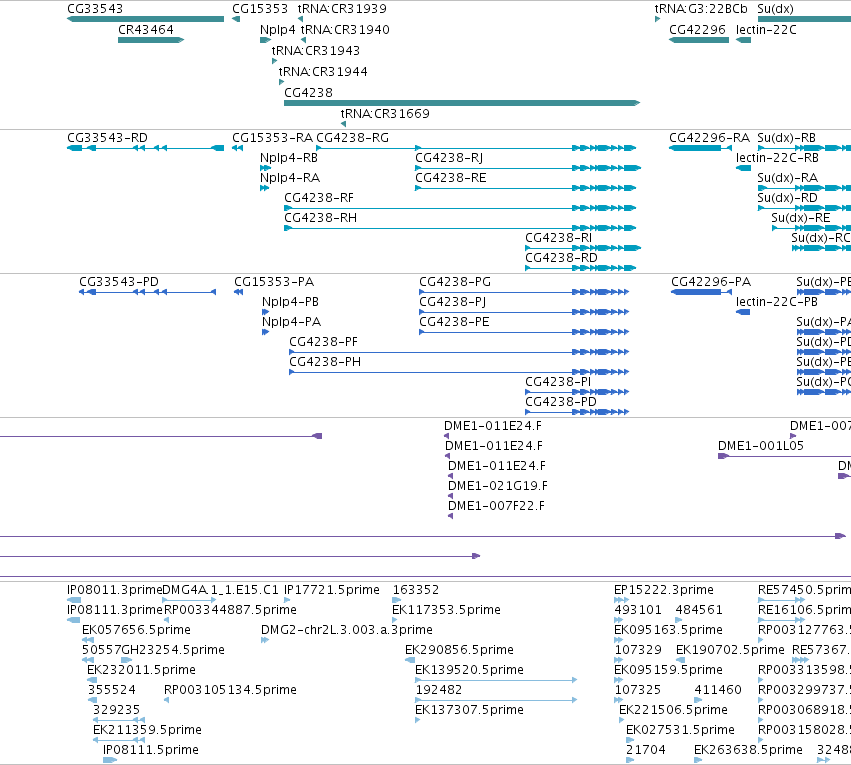Select transcript CG4238-RG
The image size is (851, 765).
click(476, 148)
